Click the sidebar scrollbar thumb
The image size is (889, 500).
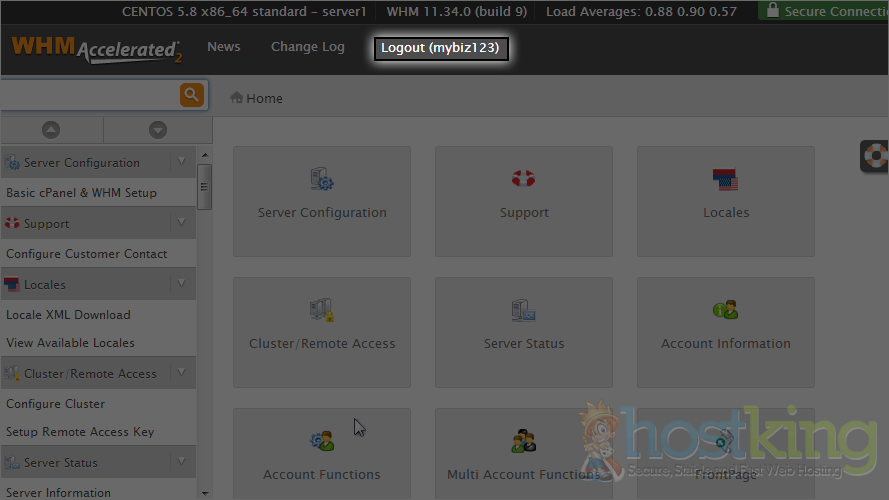[204, 186]
